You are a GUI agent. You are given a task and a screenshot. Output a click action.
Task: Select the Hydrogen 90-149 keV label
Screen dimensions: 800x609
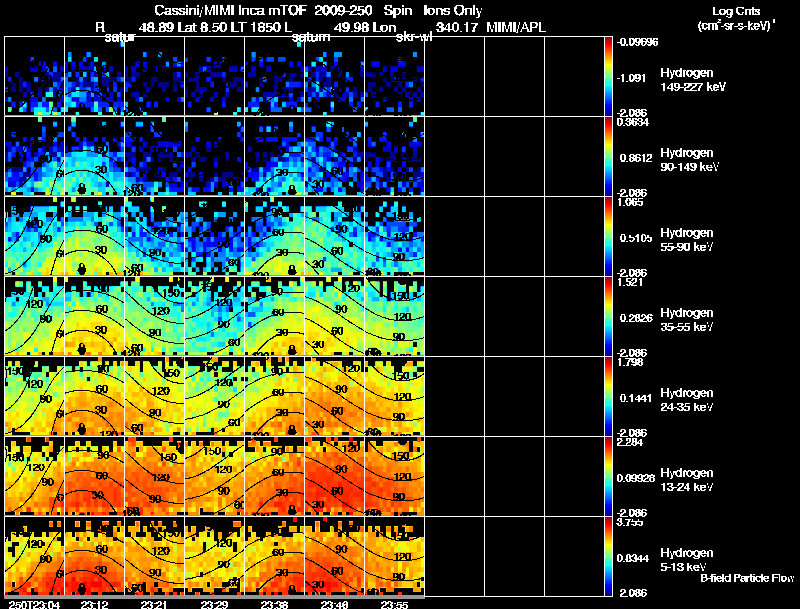coord(689,160)
